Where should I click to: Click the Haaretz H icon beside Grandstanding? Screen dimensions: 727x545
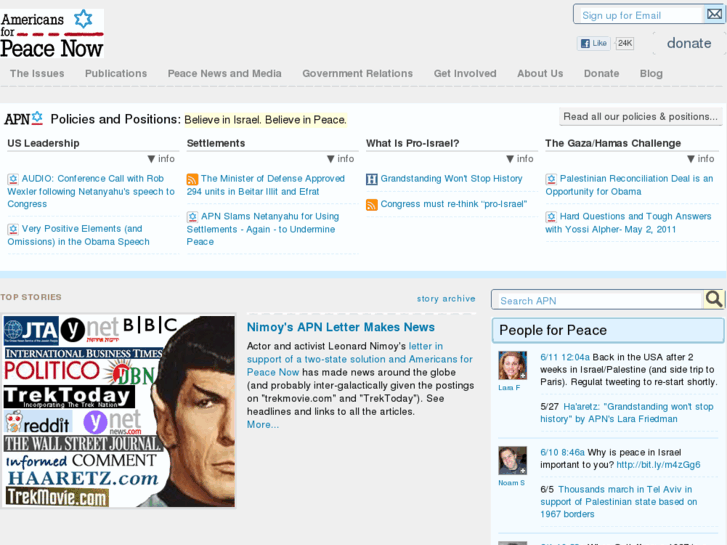[372, 179]
